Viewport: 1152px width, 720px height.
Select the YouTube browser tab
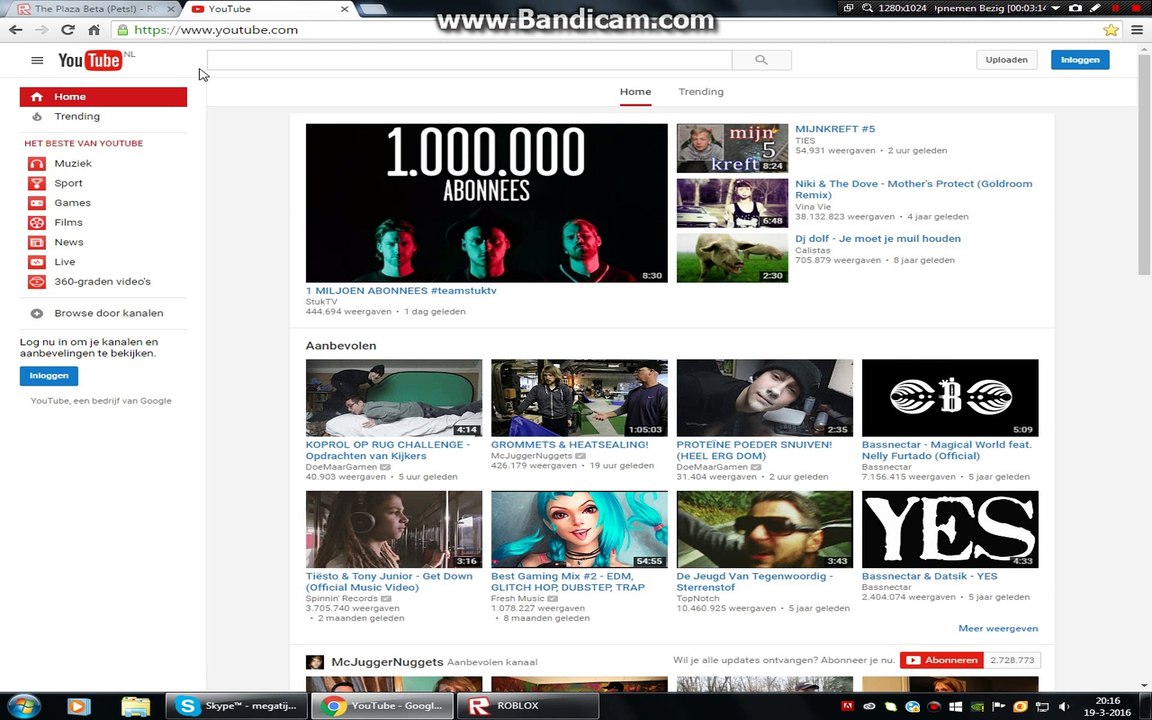click(268, 9)
